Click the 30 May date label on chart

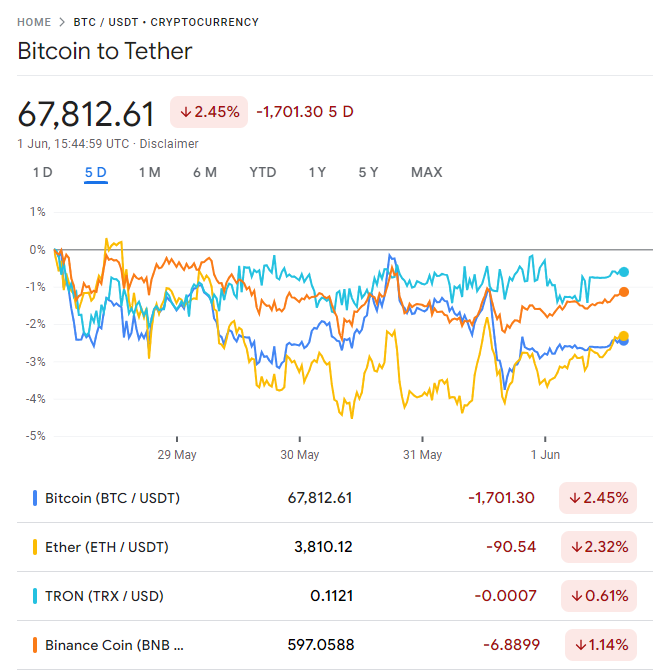pyautogui.click(x=299, y=455)
